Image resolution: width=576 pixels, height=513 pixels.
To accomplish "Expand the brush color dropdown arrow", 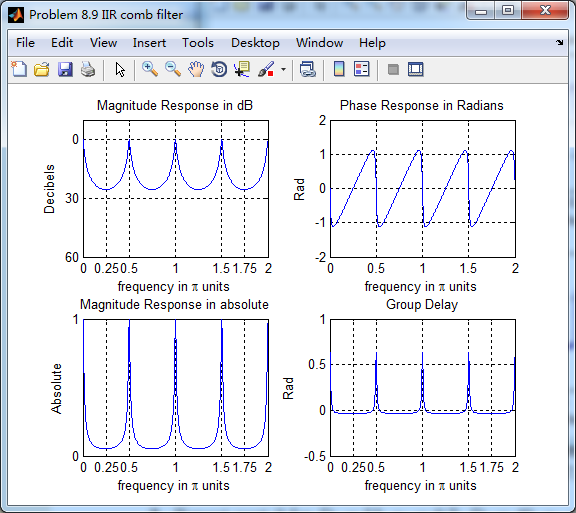I will point(283,69).
